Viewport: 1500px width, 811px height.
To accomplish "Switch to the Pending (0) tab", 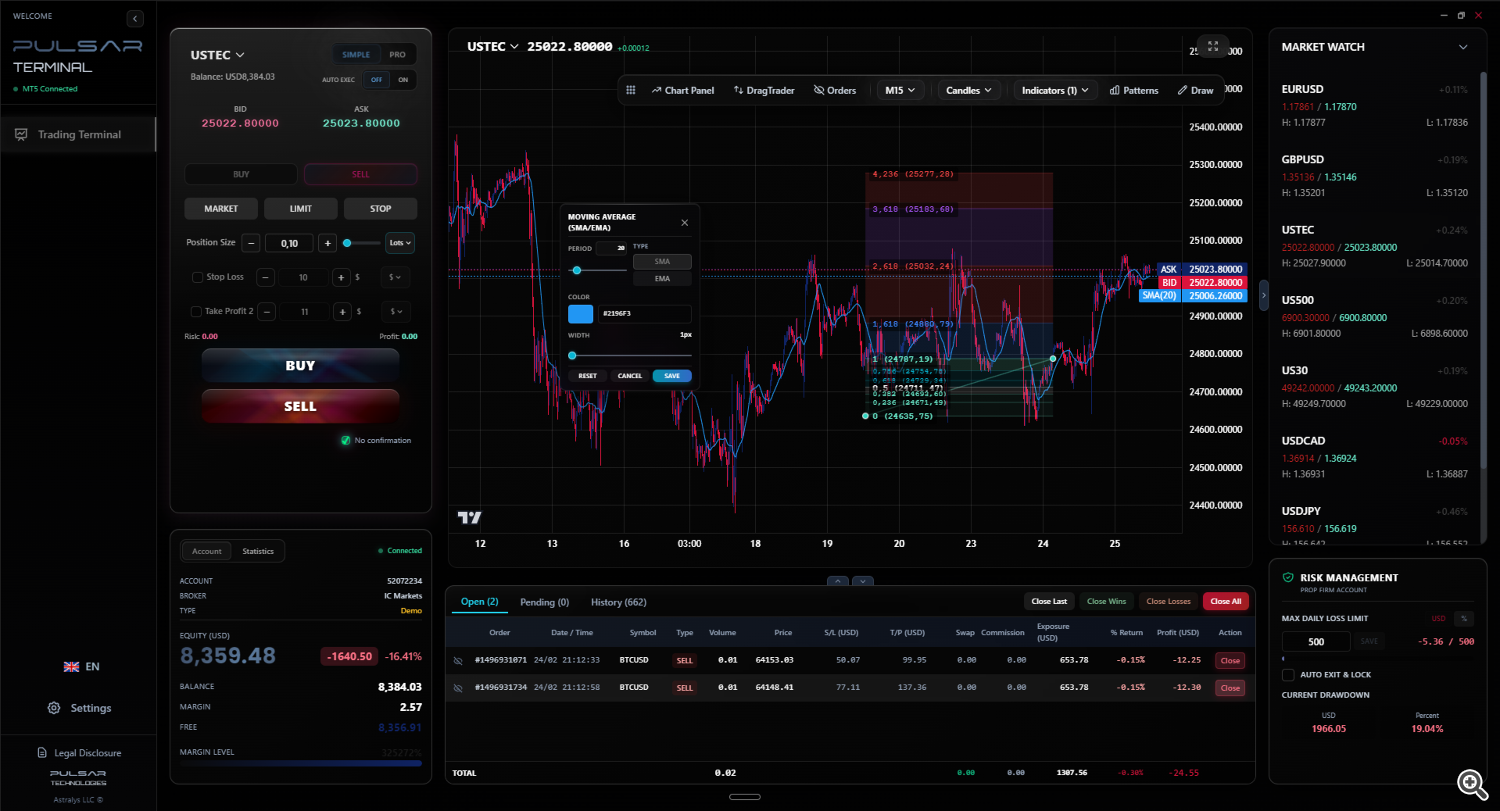I will [544, 602].
